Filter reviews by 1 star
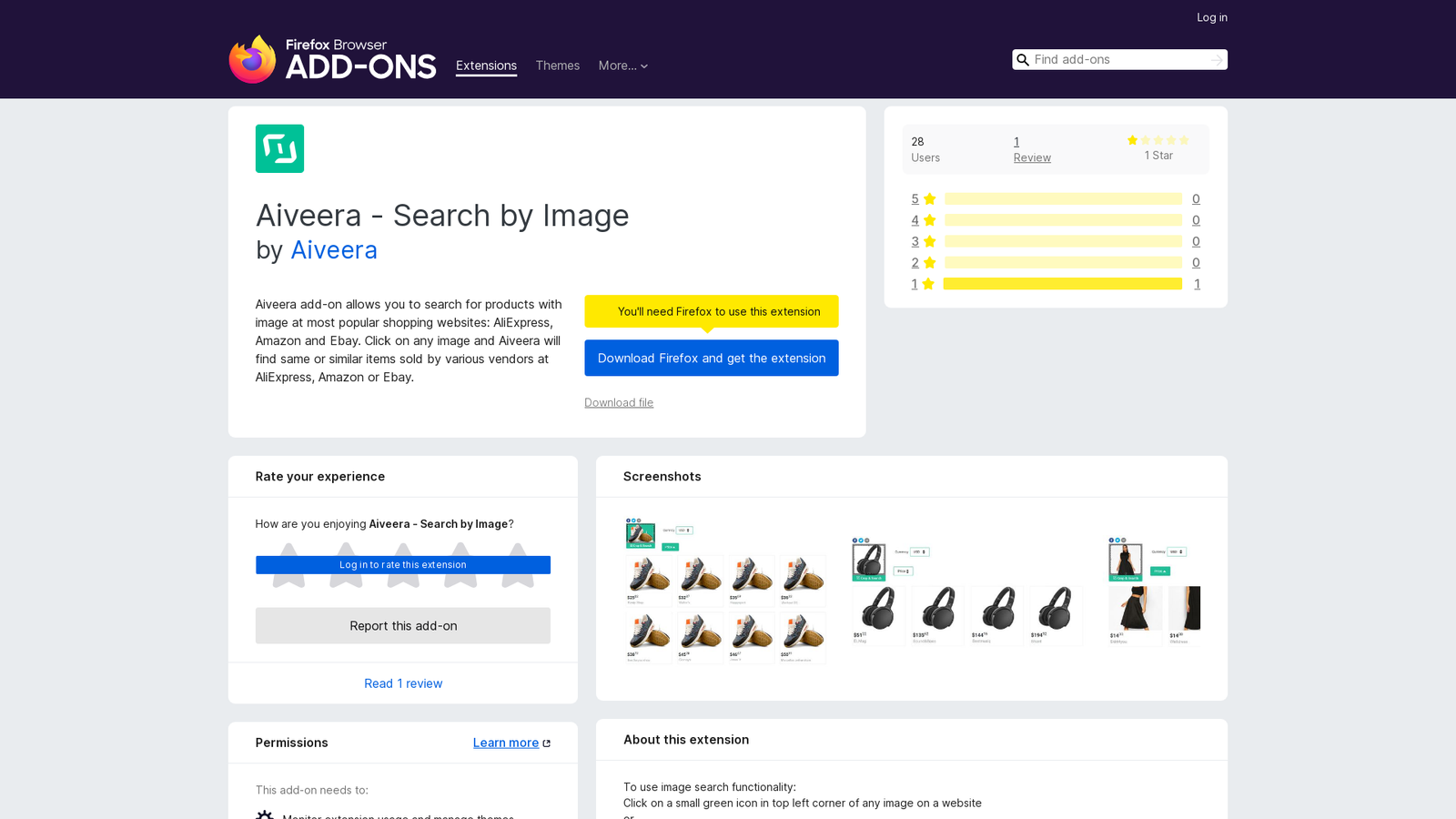The height and width of the screenshot is (819, 1456). (x=923, y=284)
